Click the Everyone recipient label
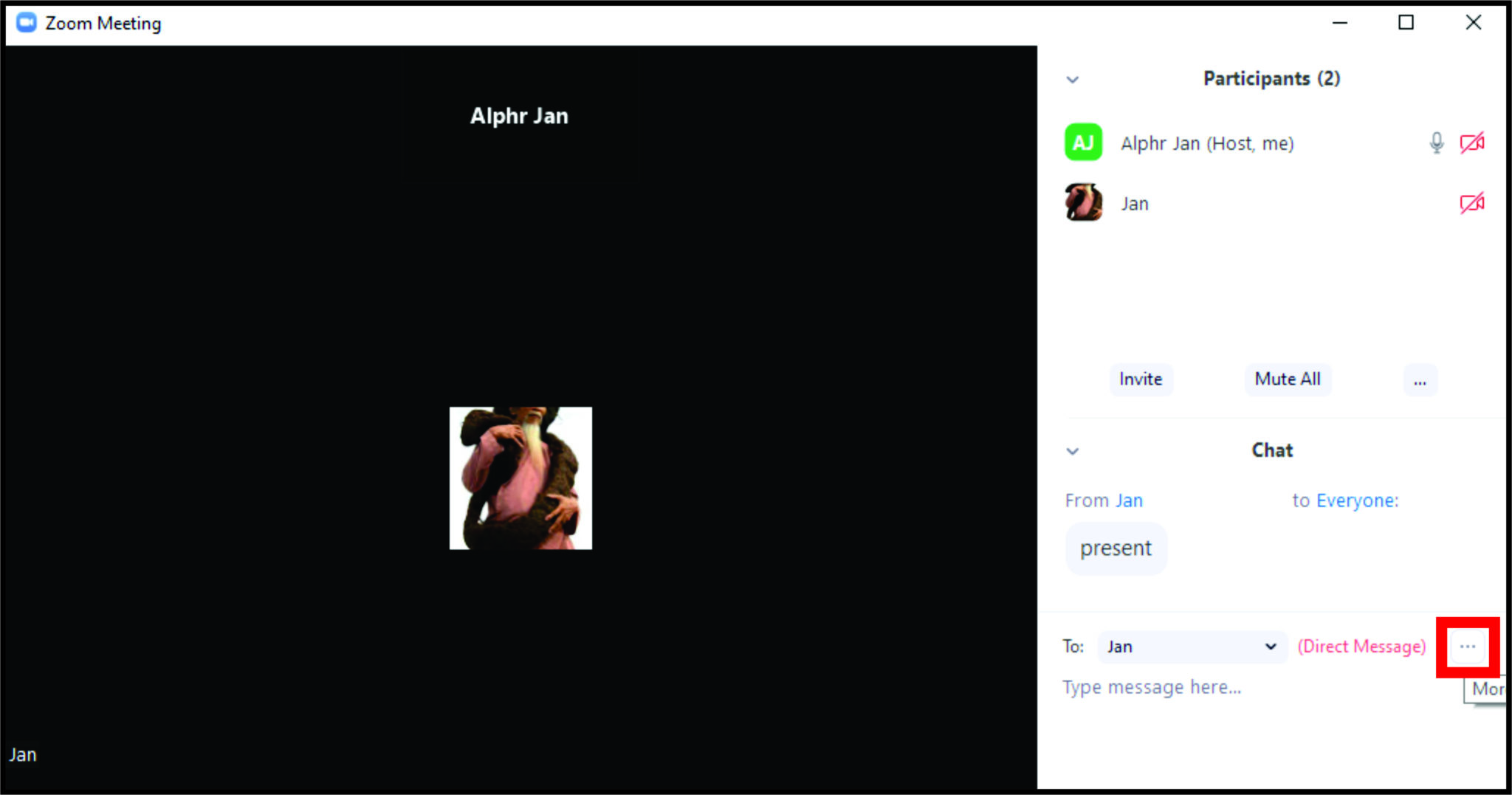The image size is (1512, 795). pos(1357,500)
